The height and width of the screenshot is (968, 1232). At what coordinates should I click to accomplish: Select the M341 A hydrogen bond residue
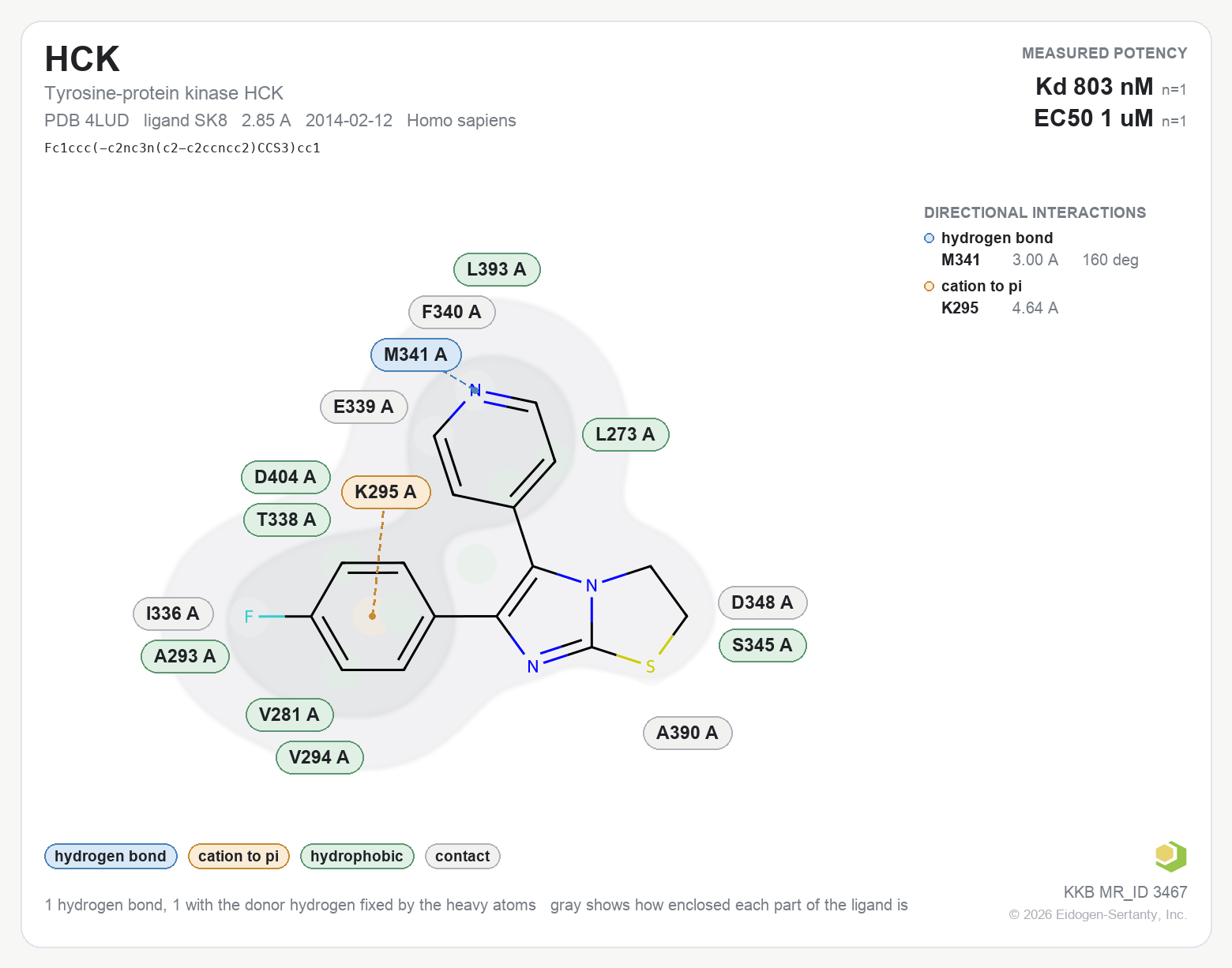pyautogui.click(x=416, y=355)
